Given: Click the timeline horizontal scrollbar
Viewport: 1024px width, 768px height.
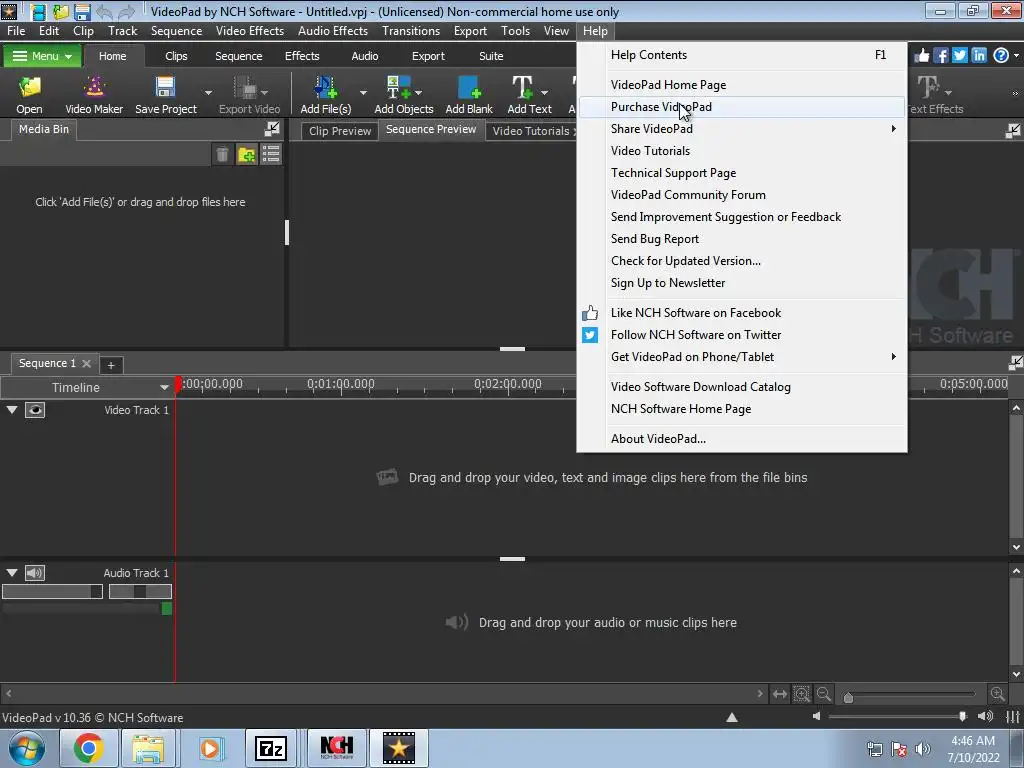Looking at the screenshot, I should click(383, 694).
